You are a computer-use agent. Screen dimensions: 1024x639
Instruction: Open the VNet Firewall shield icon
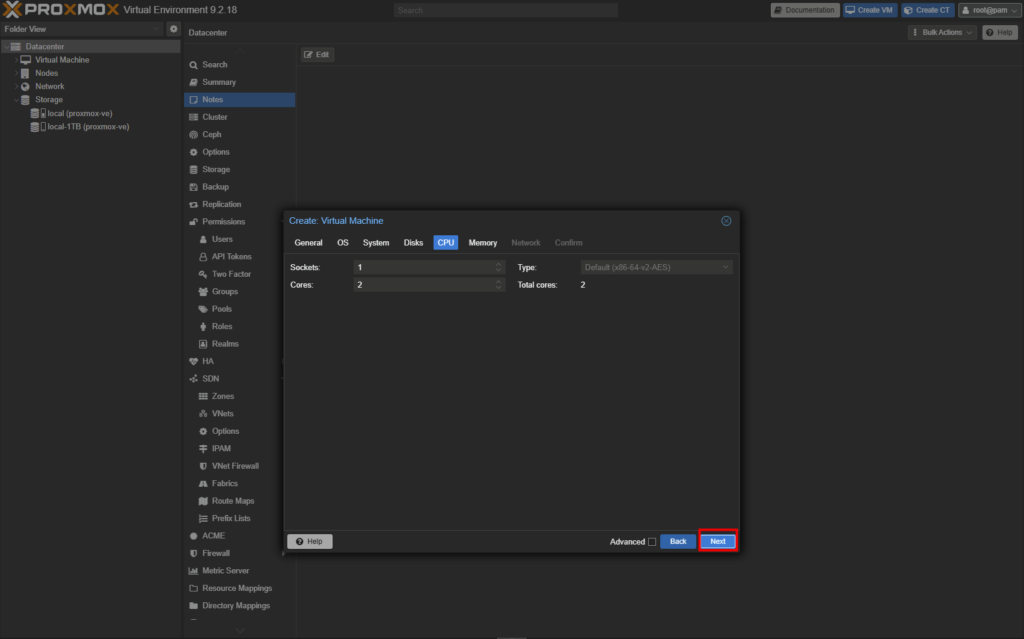pyautogui.click(x=203, y=466)
